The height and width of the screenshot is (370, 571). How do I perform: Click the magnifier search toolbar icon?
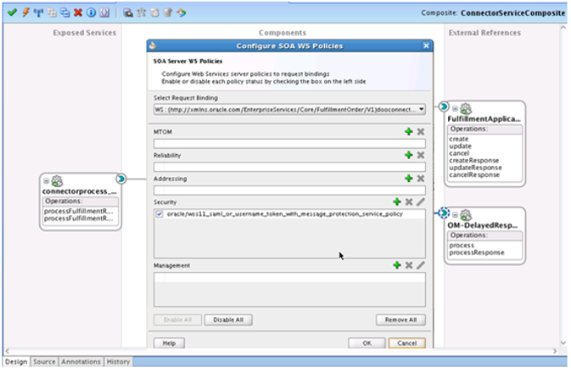tap(128, 13)
